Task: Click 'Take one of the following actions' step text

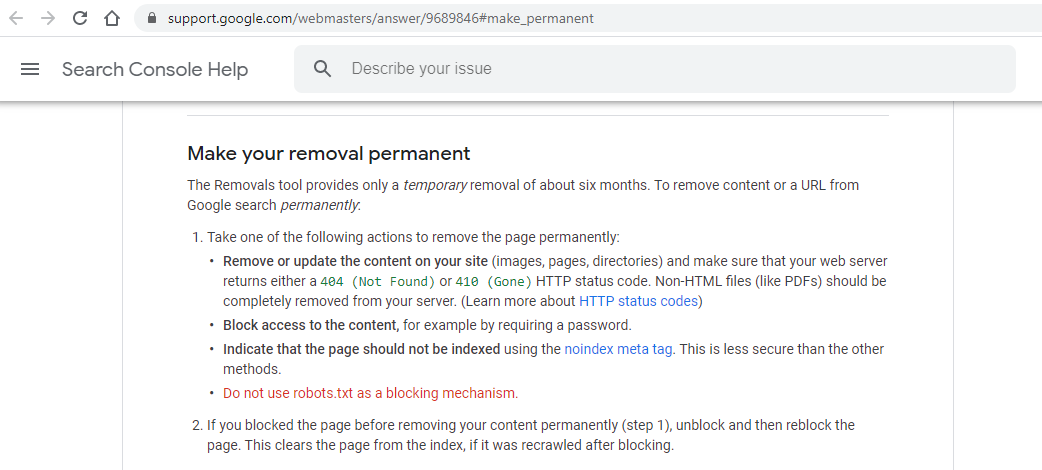Action: coord(413,237)
